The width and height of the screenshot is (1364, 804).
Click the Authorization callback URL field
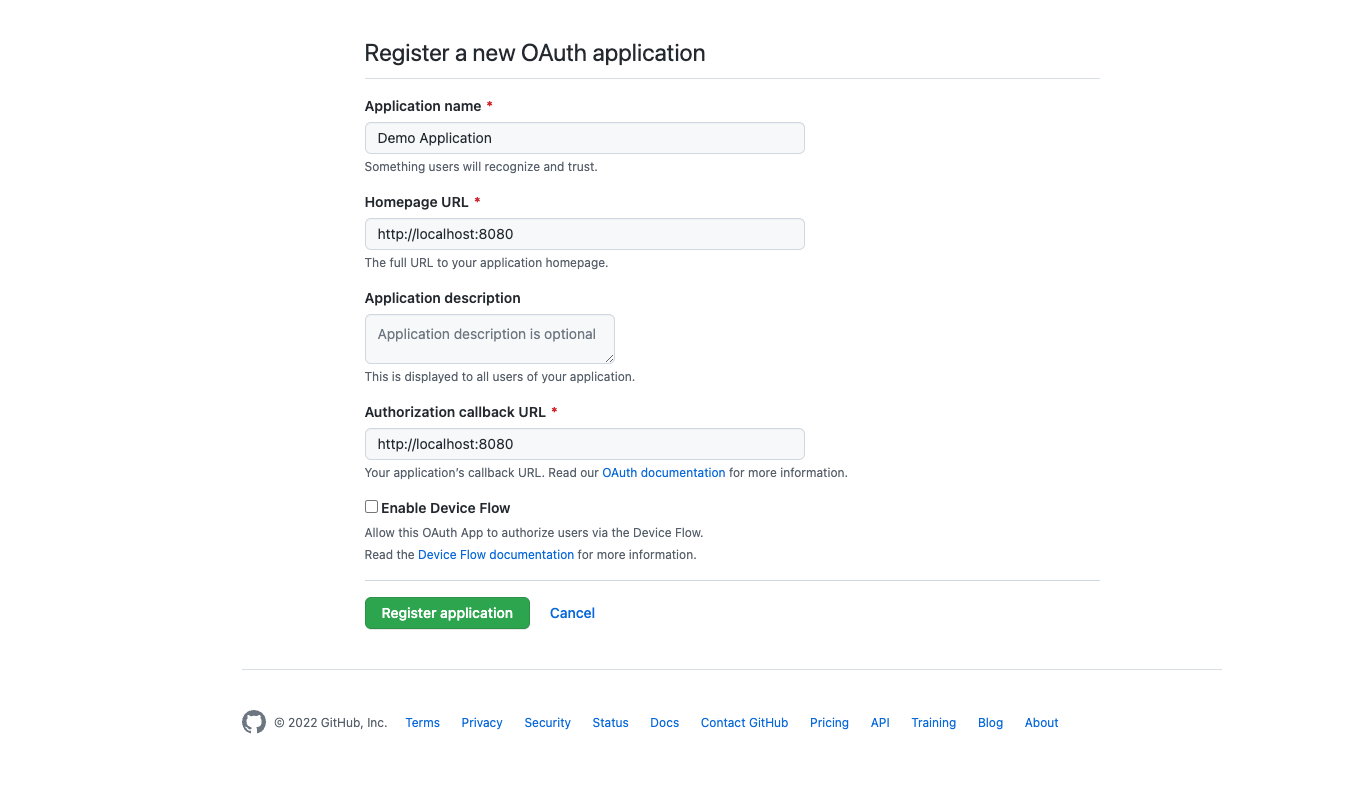coord(584,444)
